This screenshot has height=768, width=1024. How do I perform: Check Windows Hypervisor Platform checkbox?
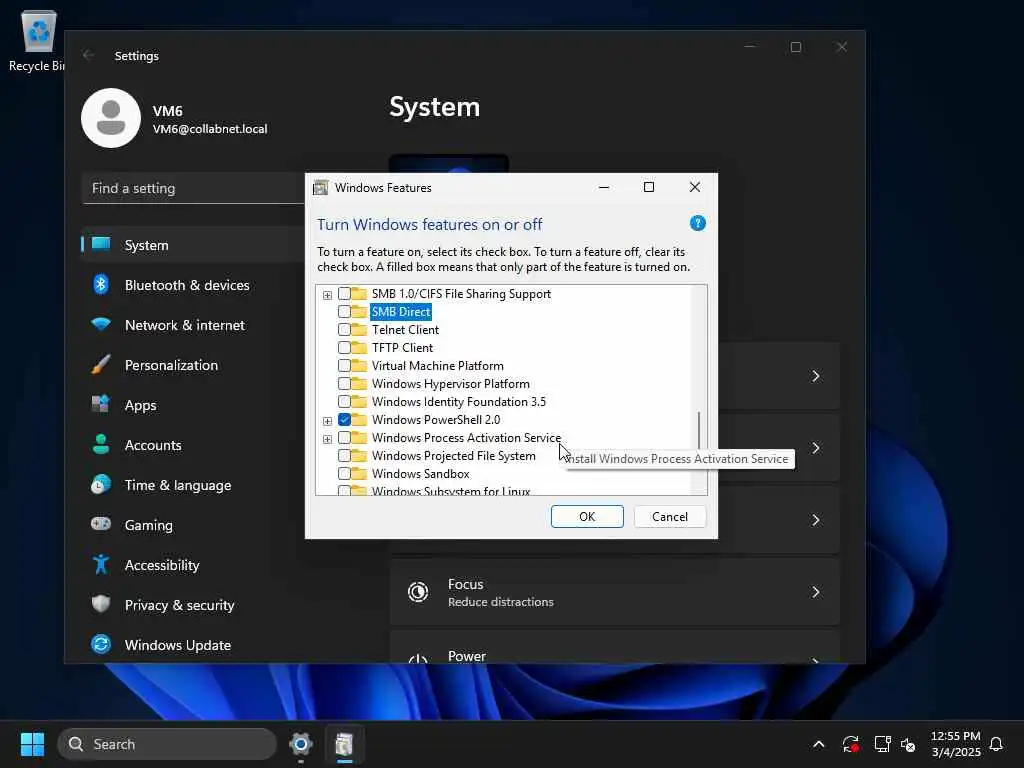[x=344, y=383]
